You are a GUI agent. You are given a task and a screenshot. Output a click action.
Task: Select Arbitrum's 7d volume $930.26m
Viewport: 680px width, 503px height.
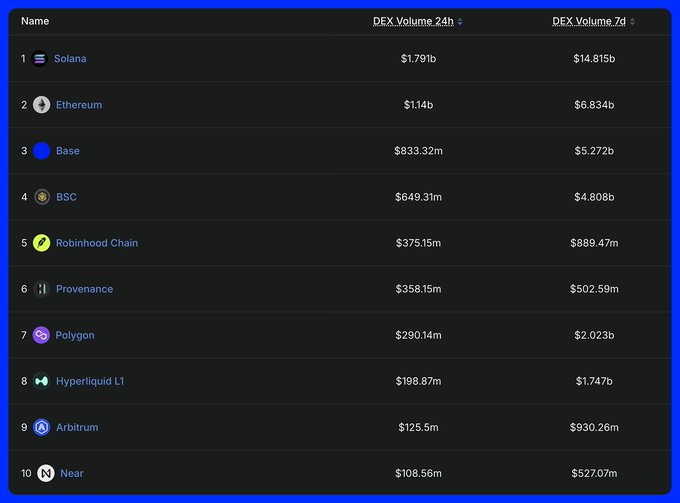(x=594, y=427)
